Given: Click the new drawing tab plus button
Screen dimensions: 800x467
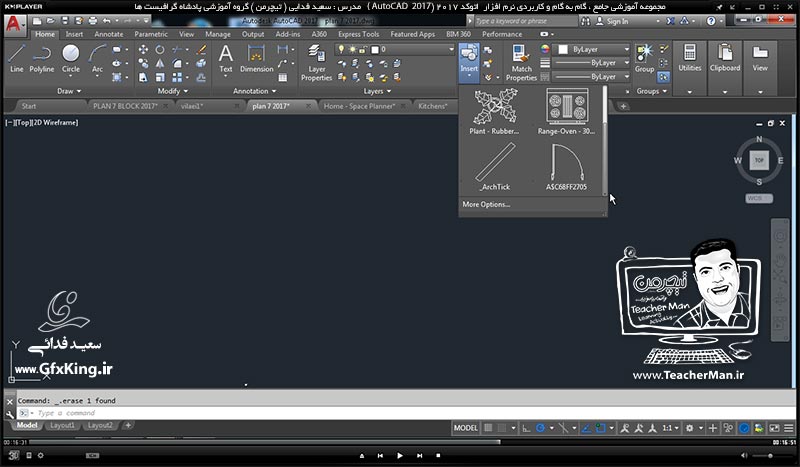Looking at the screenshot, I should [623, 106].
